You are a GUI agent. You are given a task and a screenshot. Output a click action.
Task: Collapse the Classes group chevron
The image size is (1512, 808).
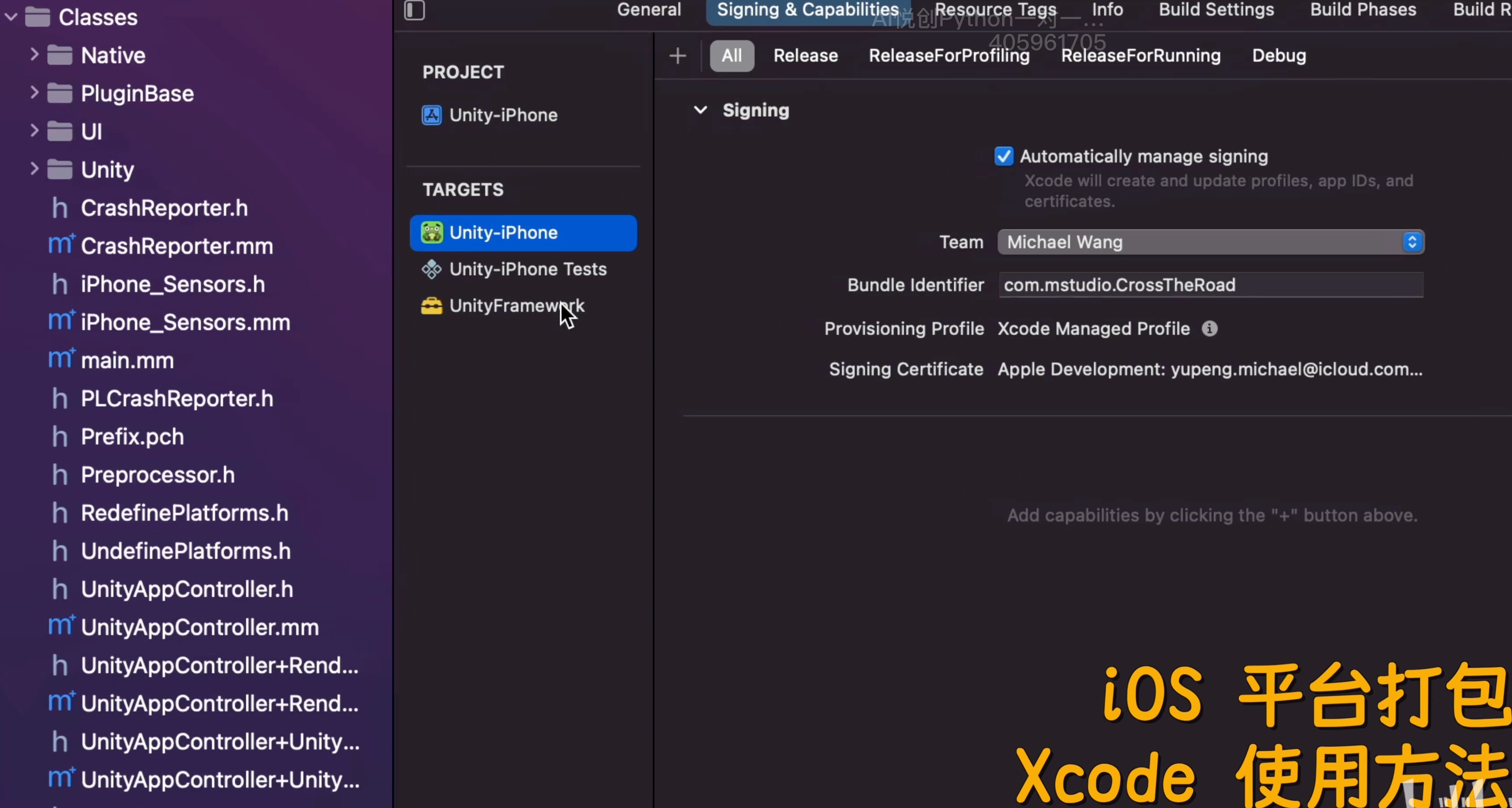click(x=11, y=17)
